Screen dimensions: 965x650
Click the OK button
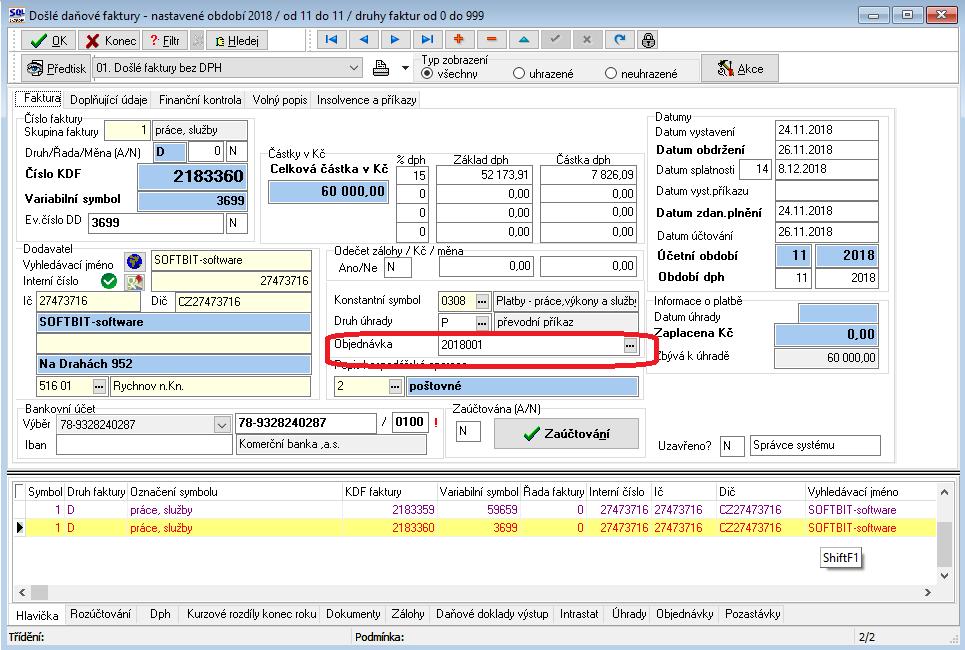click(49, 41)
